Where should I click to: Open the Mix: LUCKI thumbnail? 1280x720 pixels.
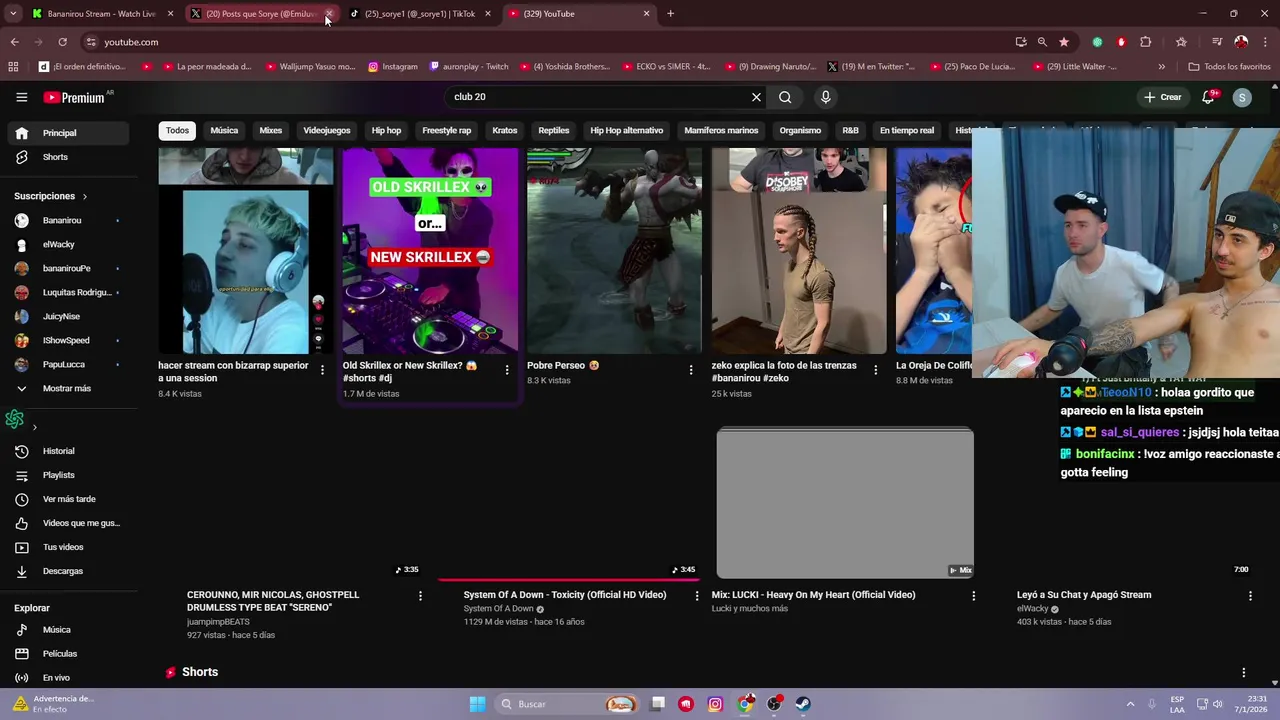tap(845, 503)
